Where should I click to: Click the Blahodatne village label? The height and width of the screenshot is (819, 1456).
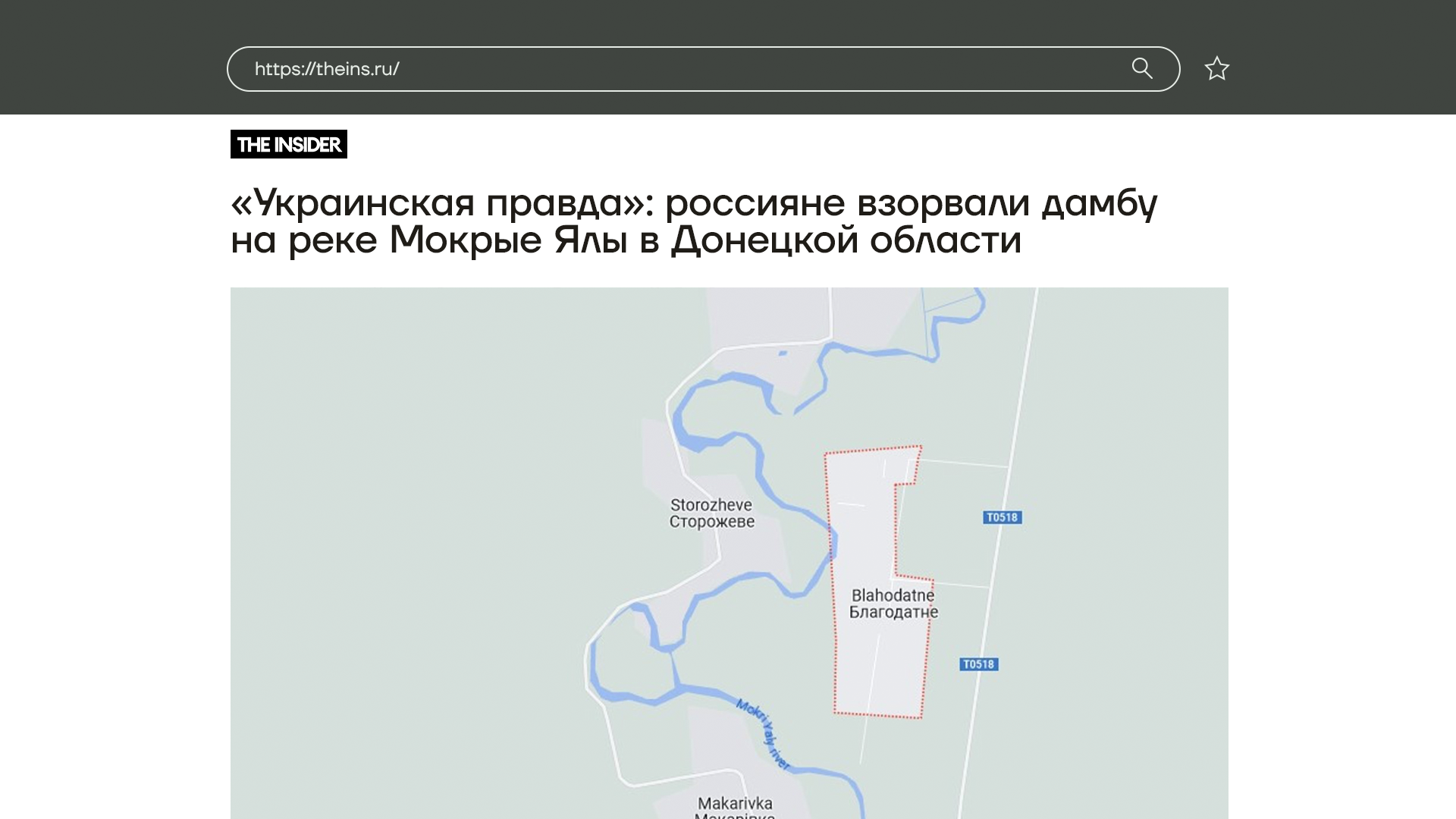pyautogui.click(x=893, y=595)
